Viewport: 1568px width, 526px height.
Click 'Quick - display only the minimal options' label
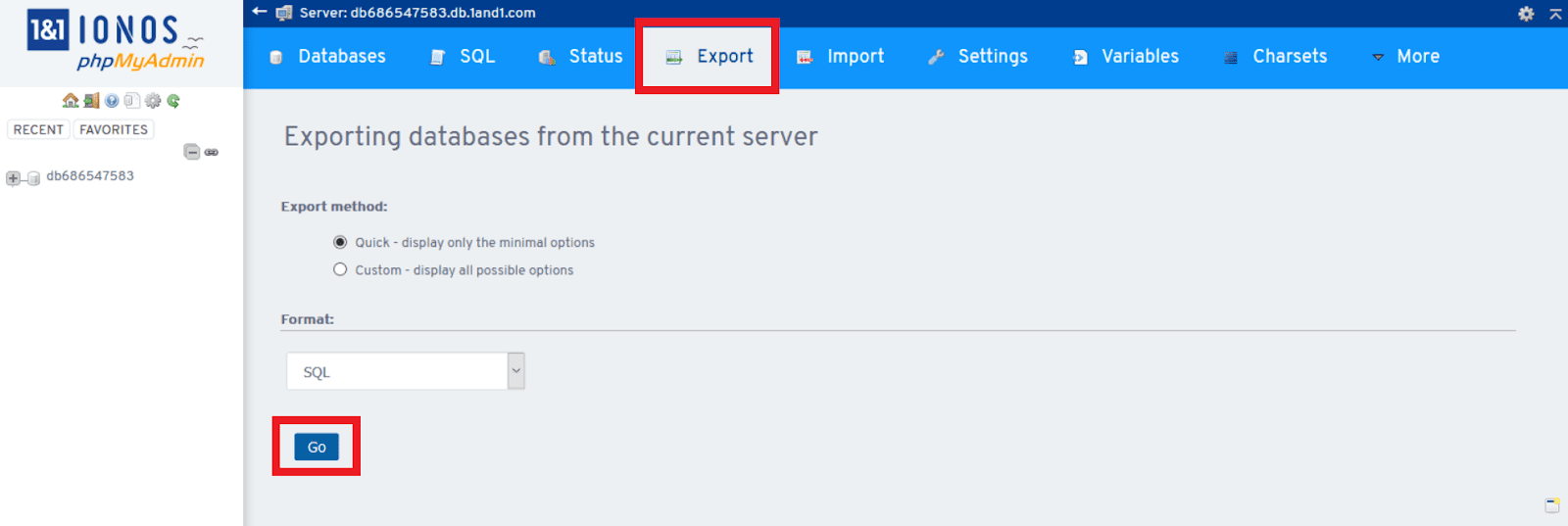474,242
